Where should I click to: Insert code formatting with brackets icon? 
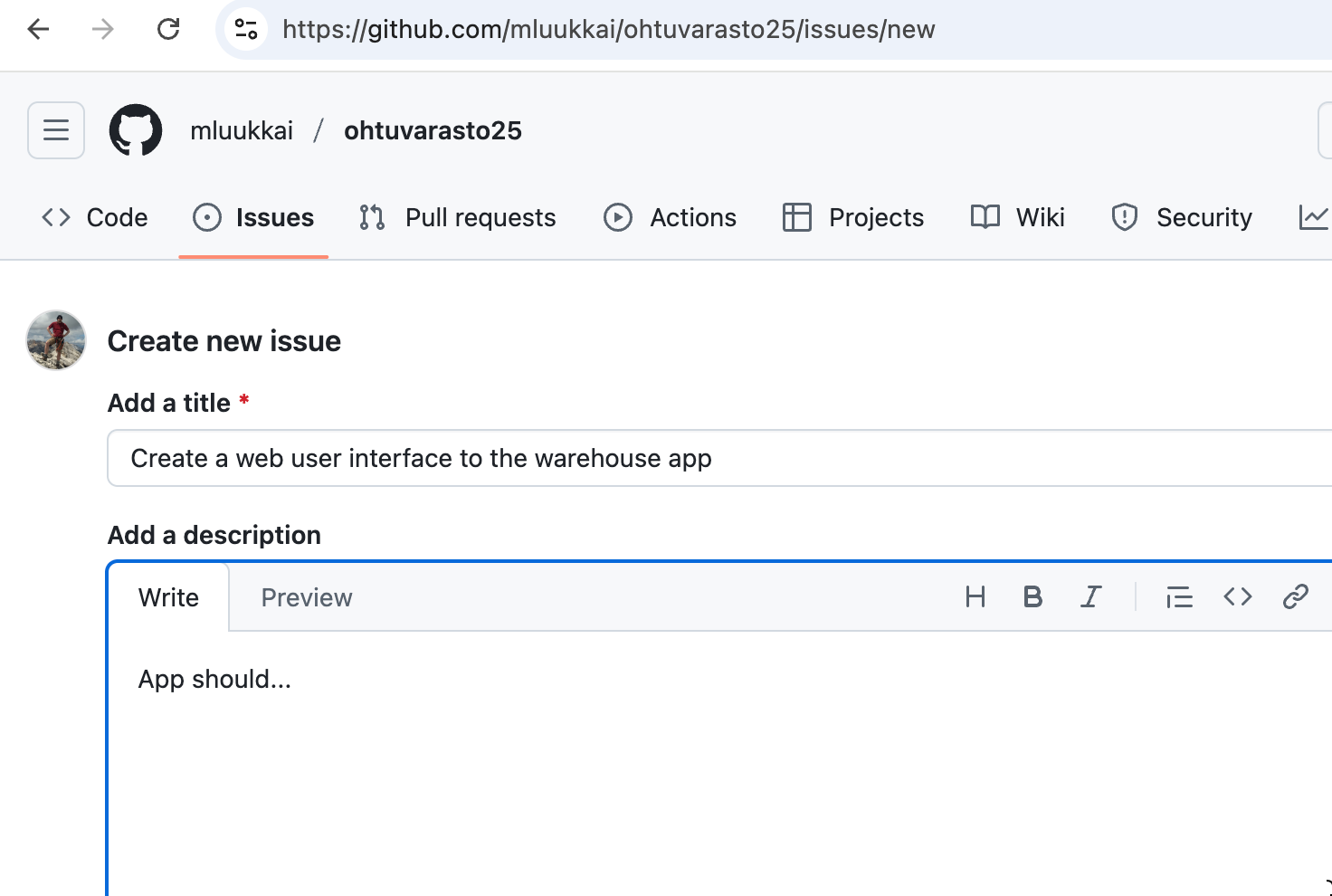tap(1237, 597)
